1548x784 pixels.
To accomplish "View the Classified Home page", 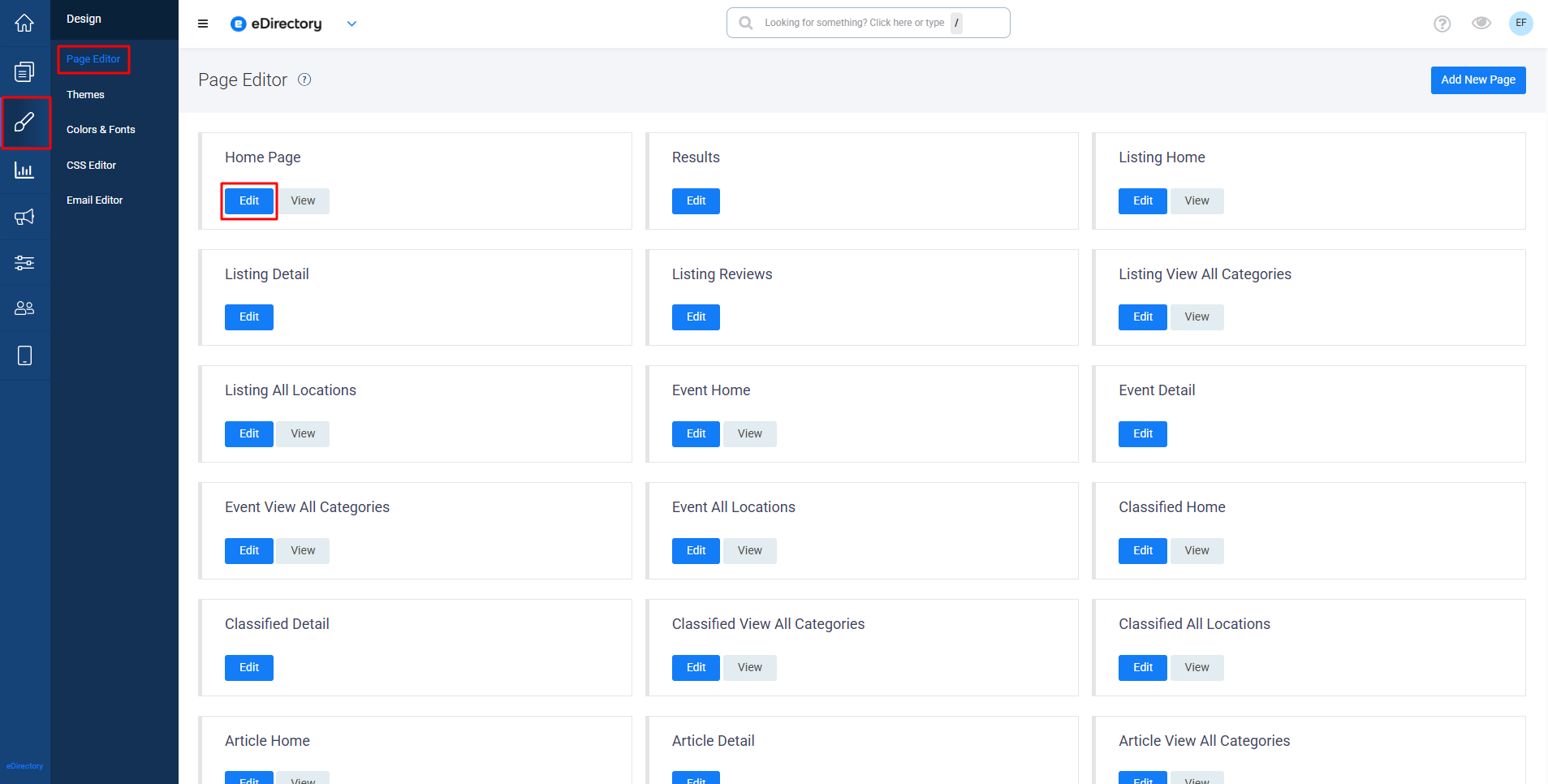I will point(1197,551).
